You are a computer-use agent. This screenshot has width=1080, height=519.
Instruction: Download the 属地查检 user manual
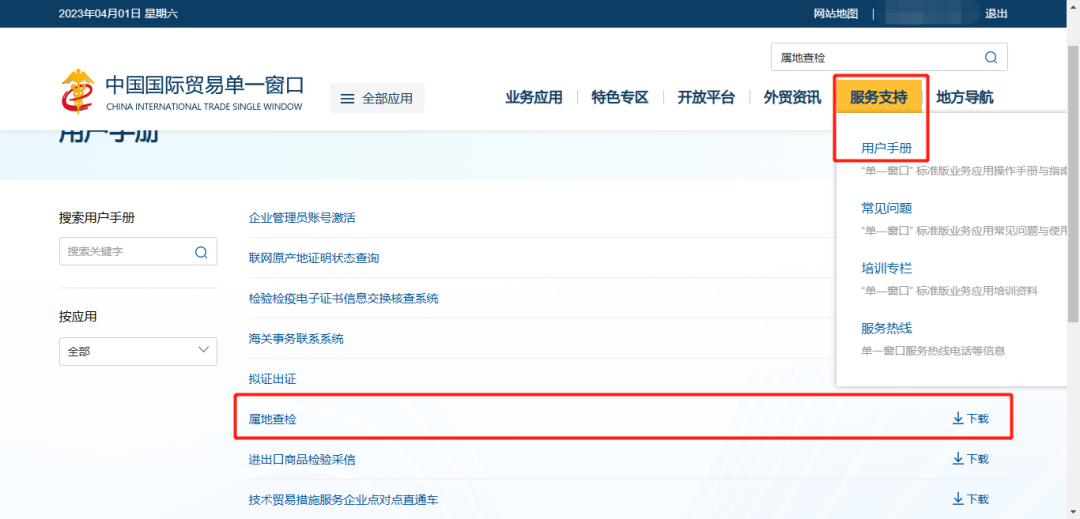pyautogui.click(x=970, y=418)
